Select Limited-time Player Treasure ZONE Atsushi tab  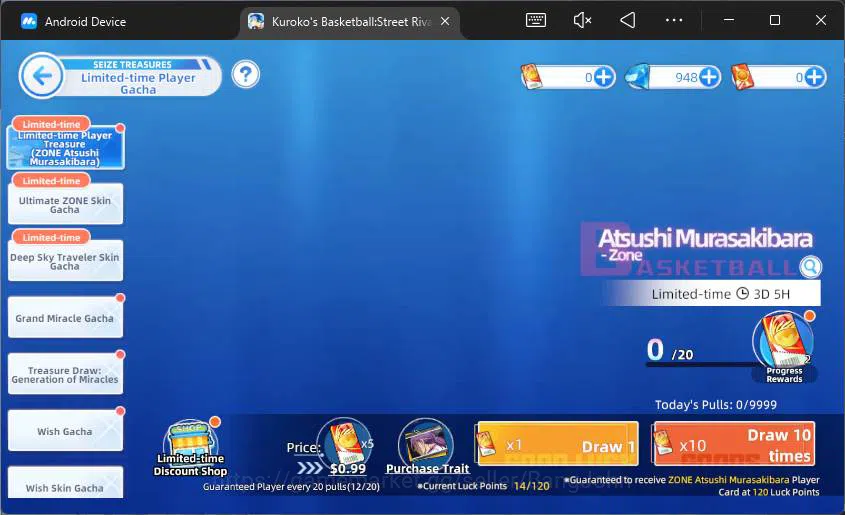point(65,148)
